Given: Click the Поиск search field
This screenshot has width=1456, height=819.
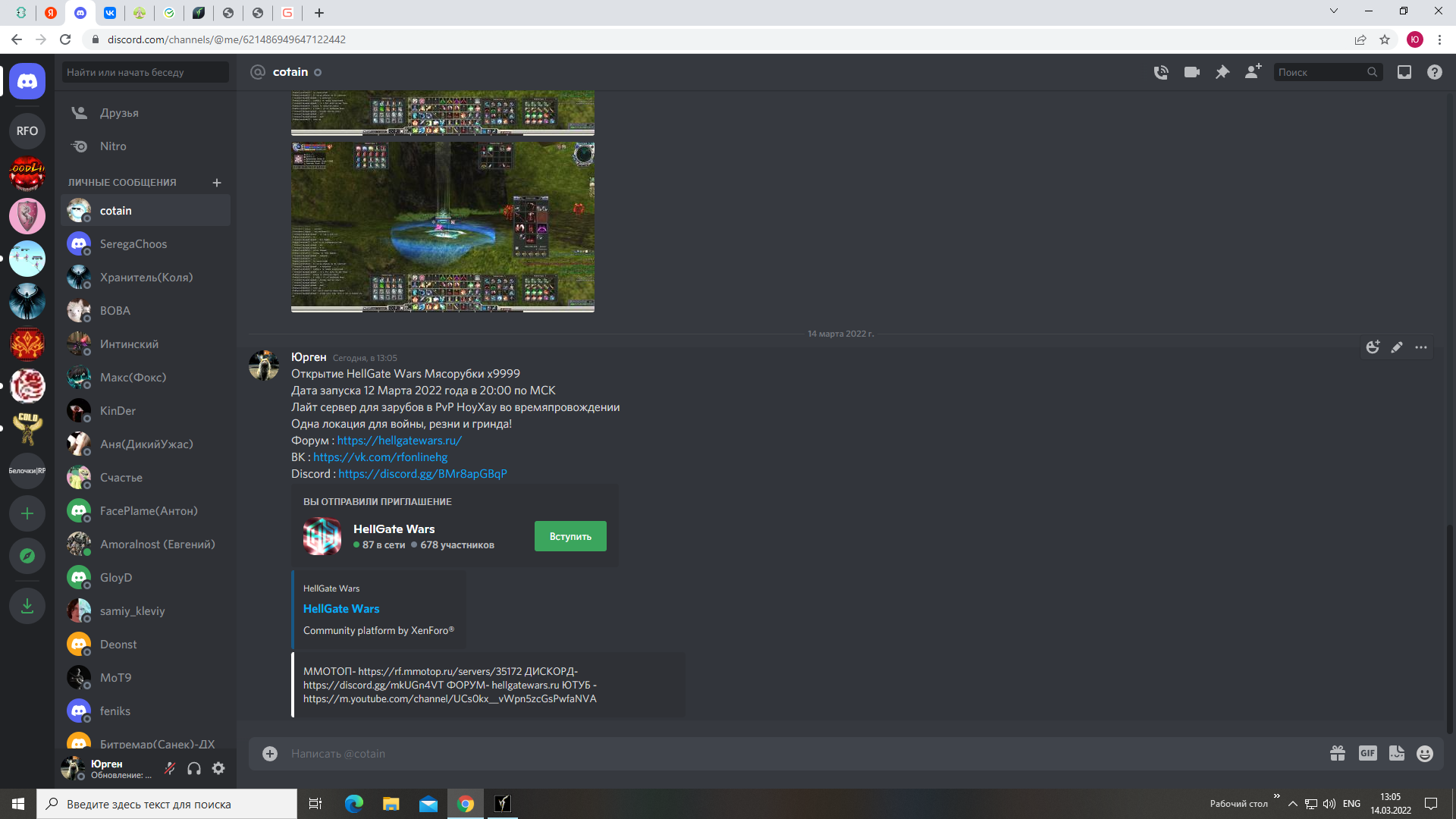Looking at the screenshot, I should pyautogui.click(x=1328, y=72).
